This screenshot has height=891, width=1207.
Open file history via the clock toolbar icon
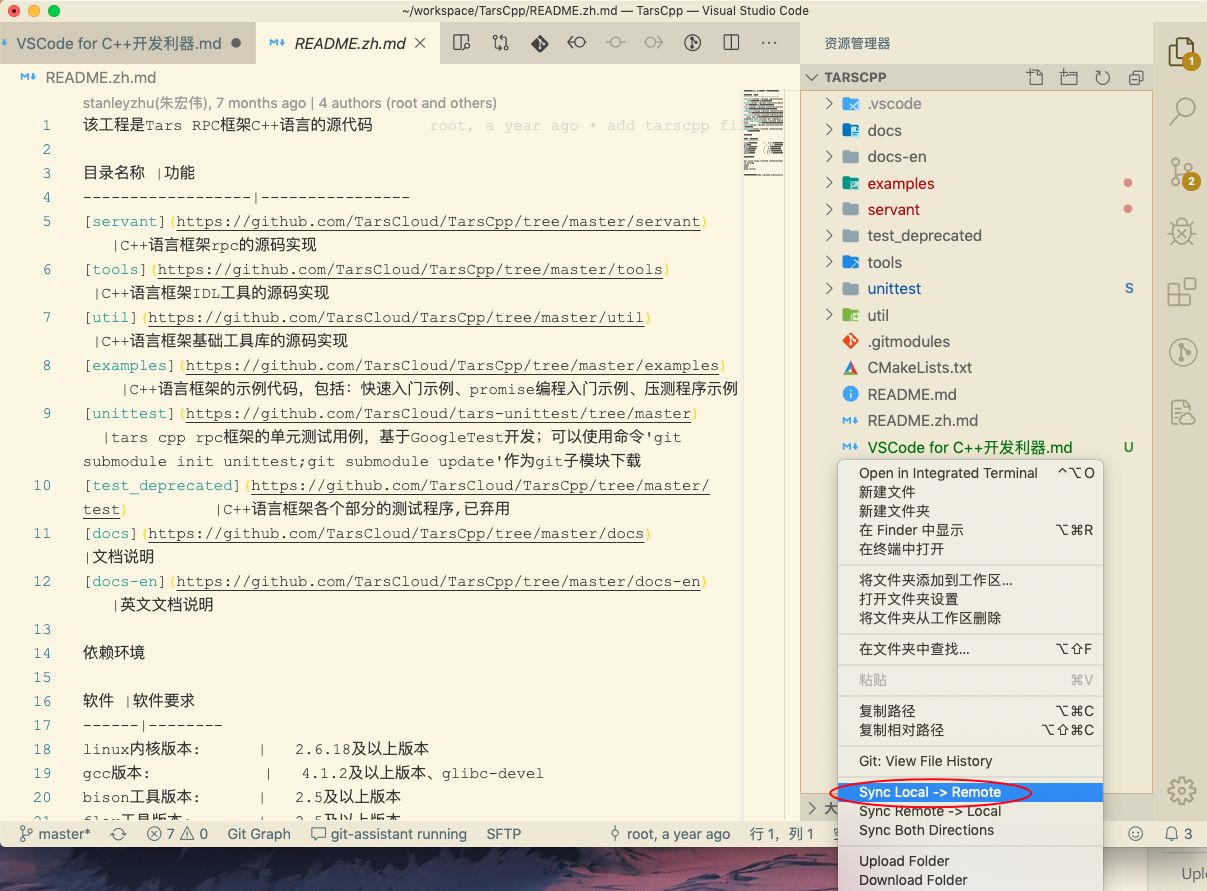tap(692, 43)
